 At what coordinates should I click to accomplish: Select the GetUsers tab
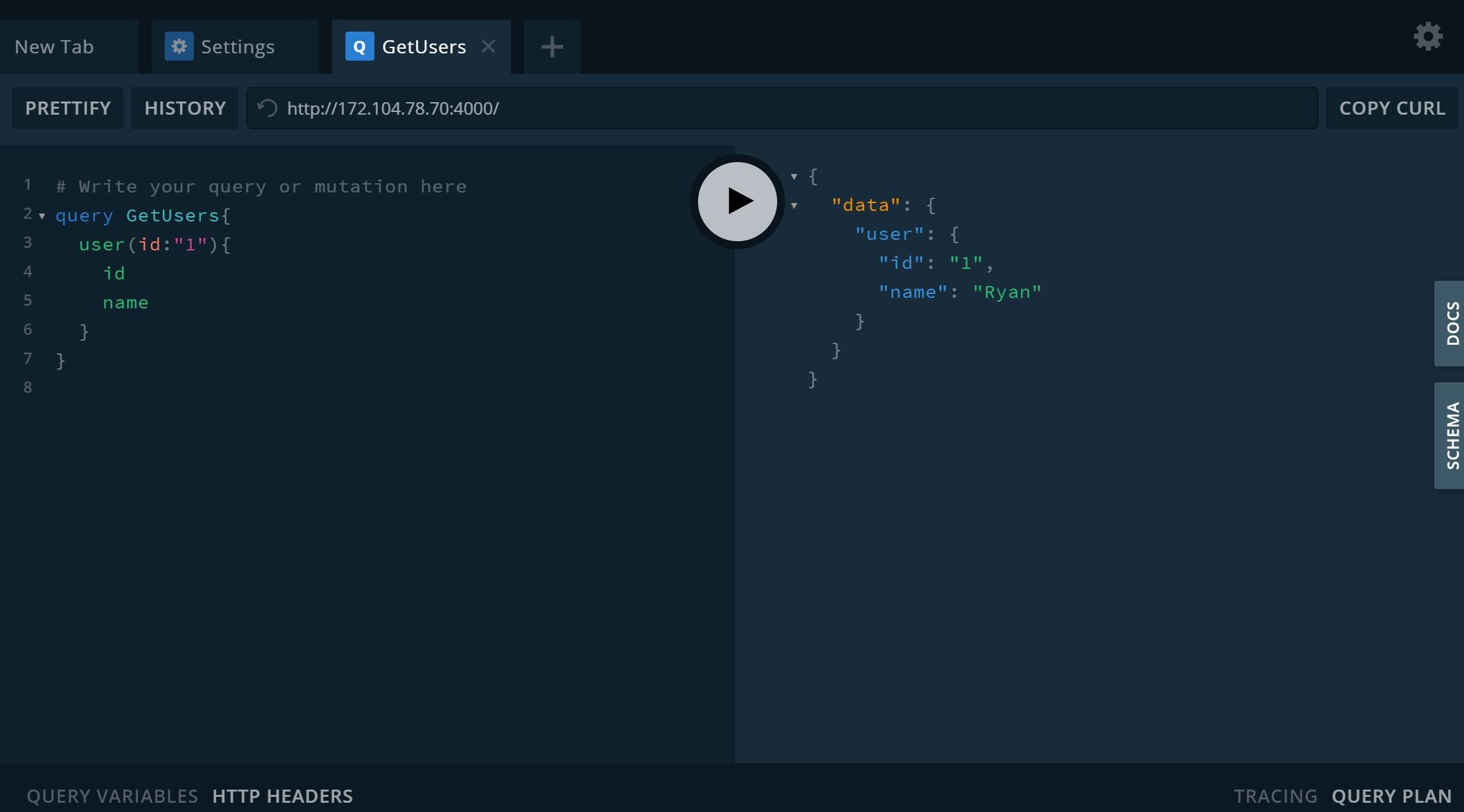point(421,47)
